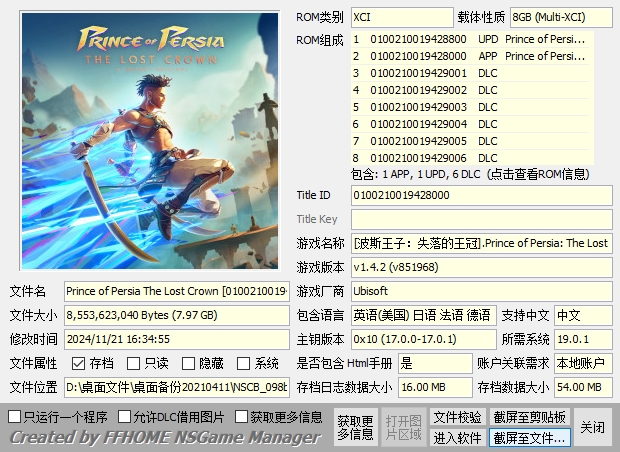Screen dimensions: 620x452
Task: Select the APP row in ROM list
Action: [x=470, y=56]
